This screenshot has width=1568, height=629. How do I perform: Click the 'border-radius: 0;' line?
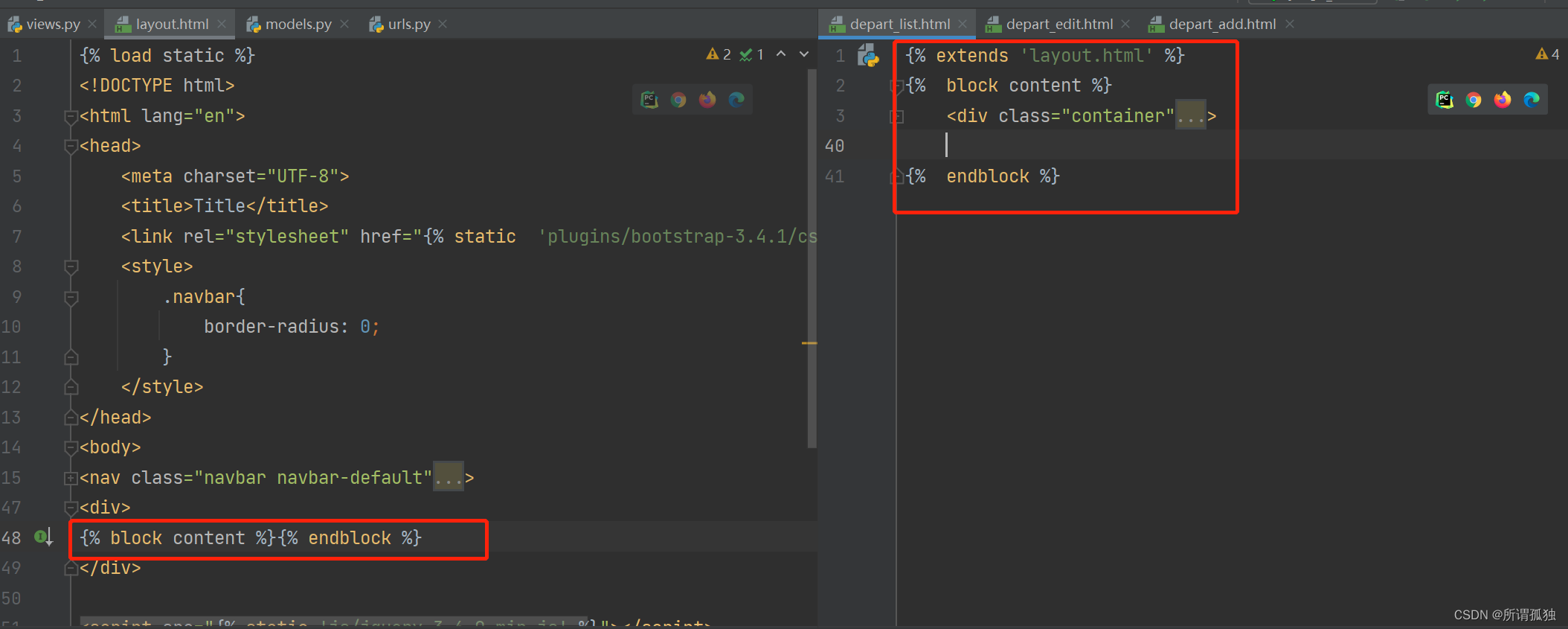click(x=292, y=327)
